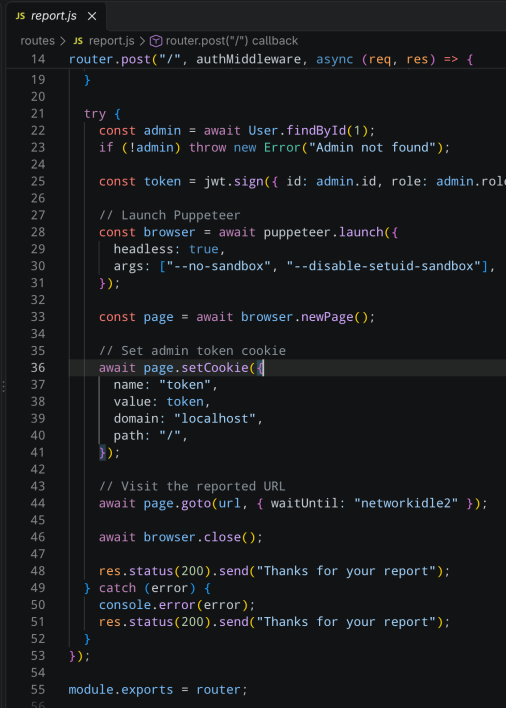Click value: token on line 38
Screen dimensions: 506x708
tap(159, 402)
